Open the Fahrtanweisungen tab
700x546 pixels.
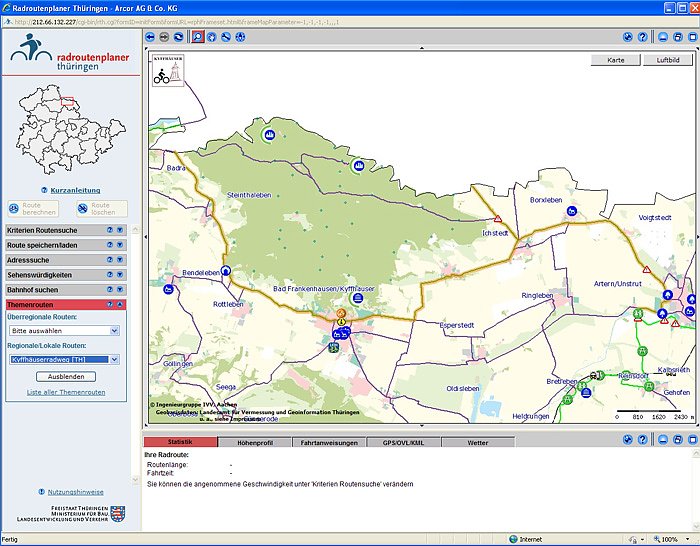[329, 442]
